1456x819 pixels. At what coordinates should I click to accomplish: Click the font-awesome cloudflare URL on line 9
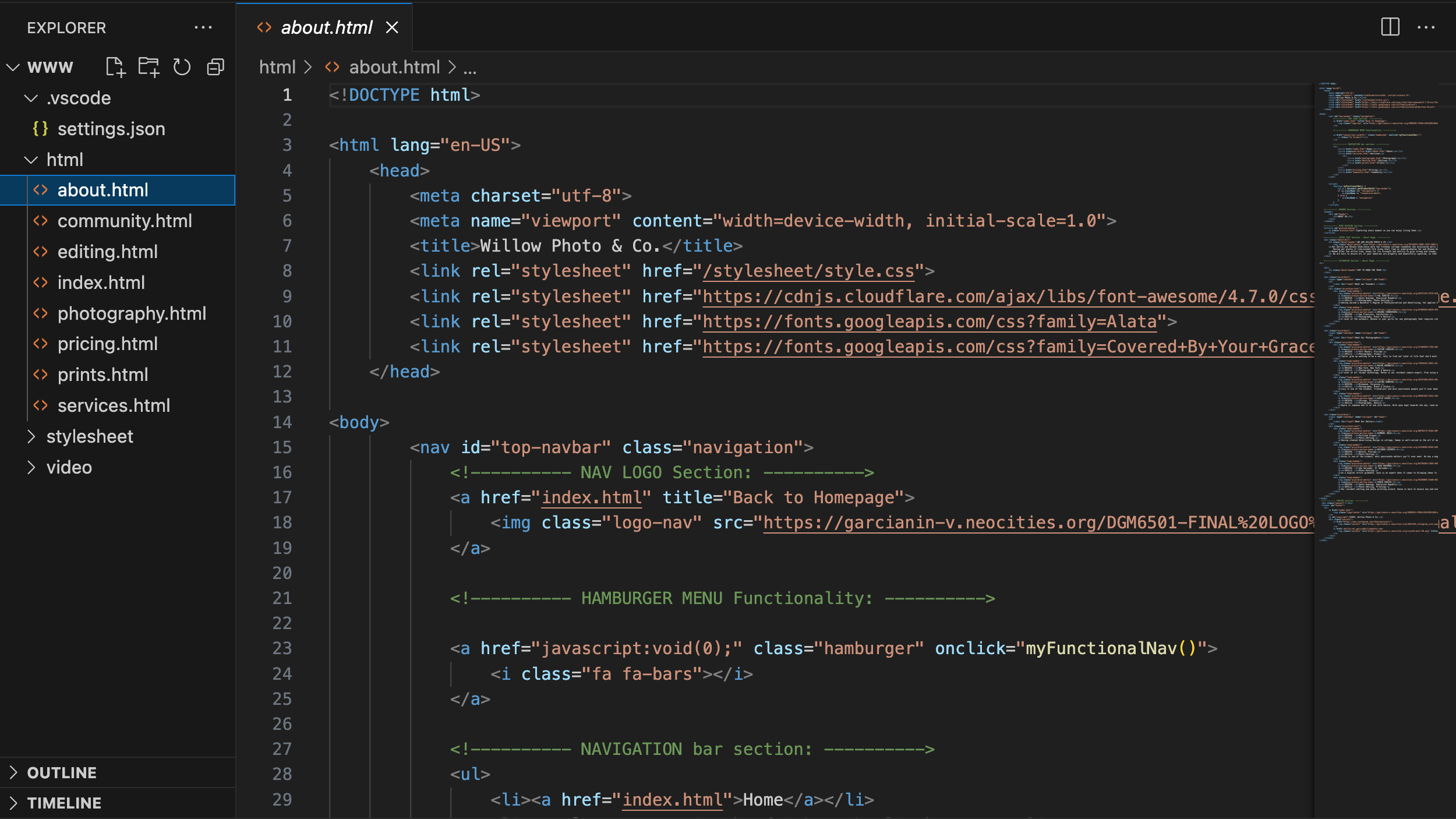1009,296
